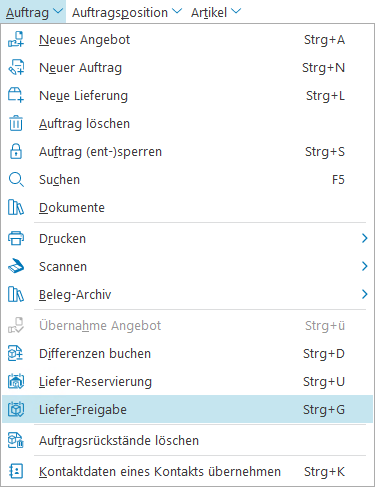Open the Artikel menu

pos(216,12)
